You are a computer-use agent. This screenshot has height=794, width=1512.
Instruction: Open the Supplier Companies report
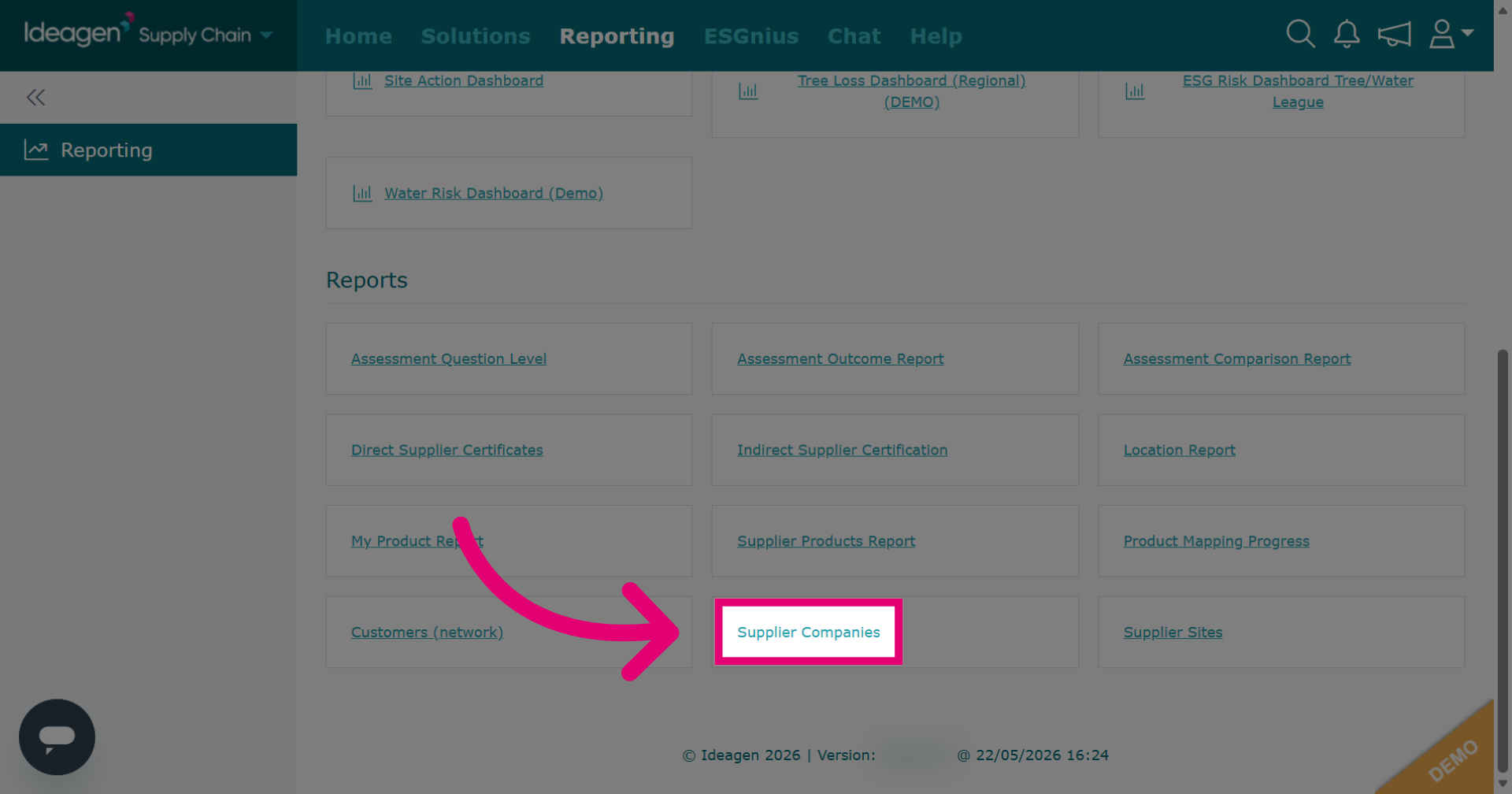pyautogui.click(x=809, y=632)
